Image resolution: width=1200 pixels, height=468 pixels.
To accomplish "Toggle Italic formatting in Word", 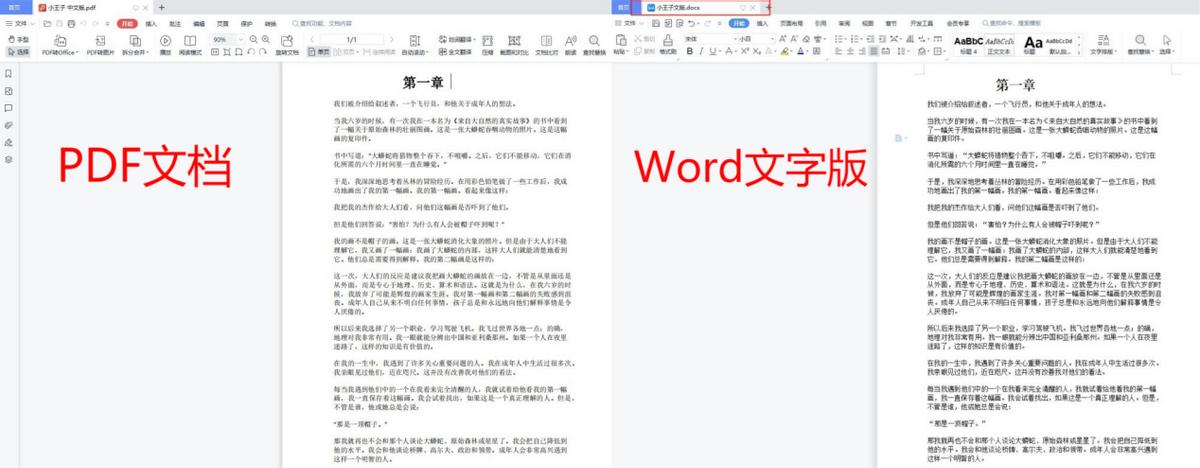I will (703, 50).
